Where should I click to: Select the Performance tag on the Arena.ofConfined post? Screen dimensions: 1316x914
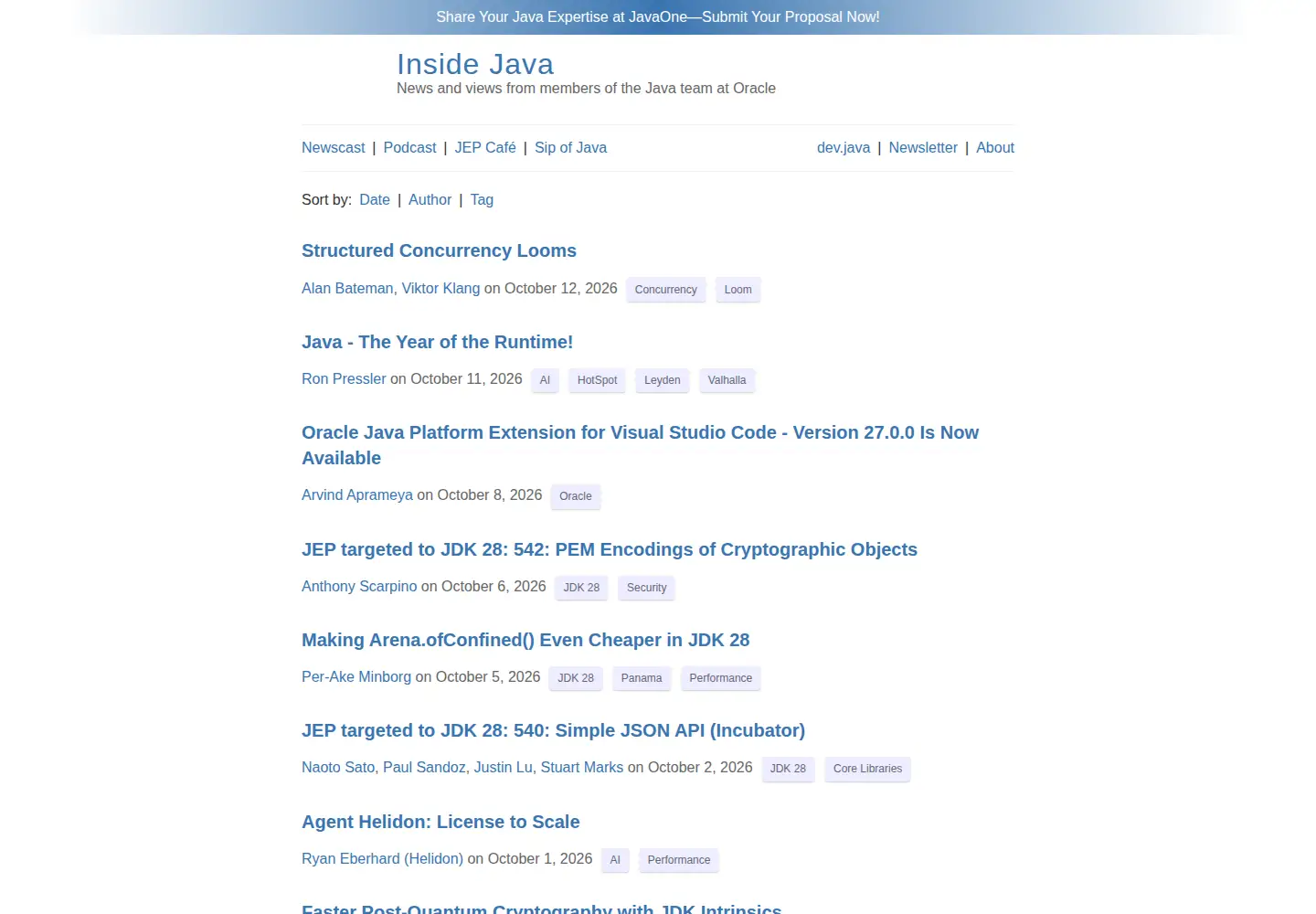(721, 678)
